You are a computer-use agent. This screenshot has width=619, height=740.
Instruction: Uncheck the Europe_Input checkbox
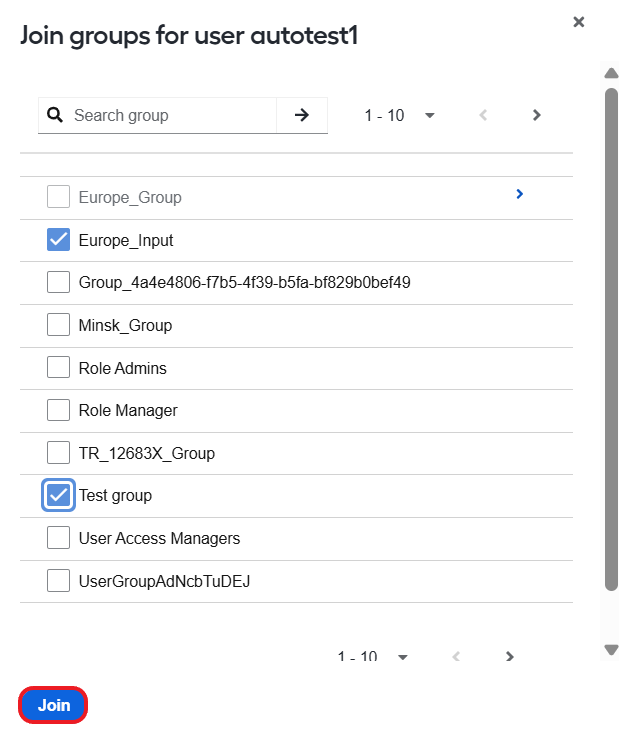tap(59, 239)
